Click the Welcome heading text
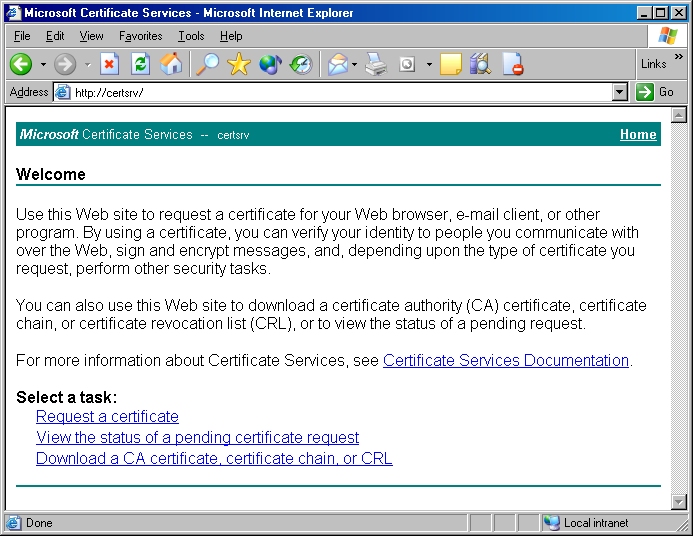 [51, 174]
